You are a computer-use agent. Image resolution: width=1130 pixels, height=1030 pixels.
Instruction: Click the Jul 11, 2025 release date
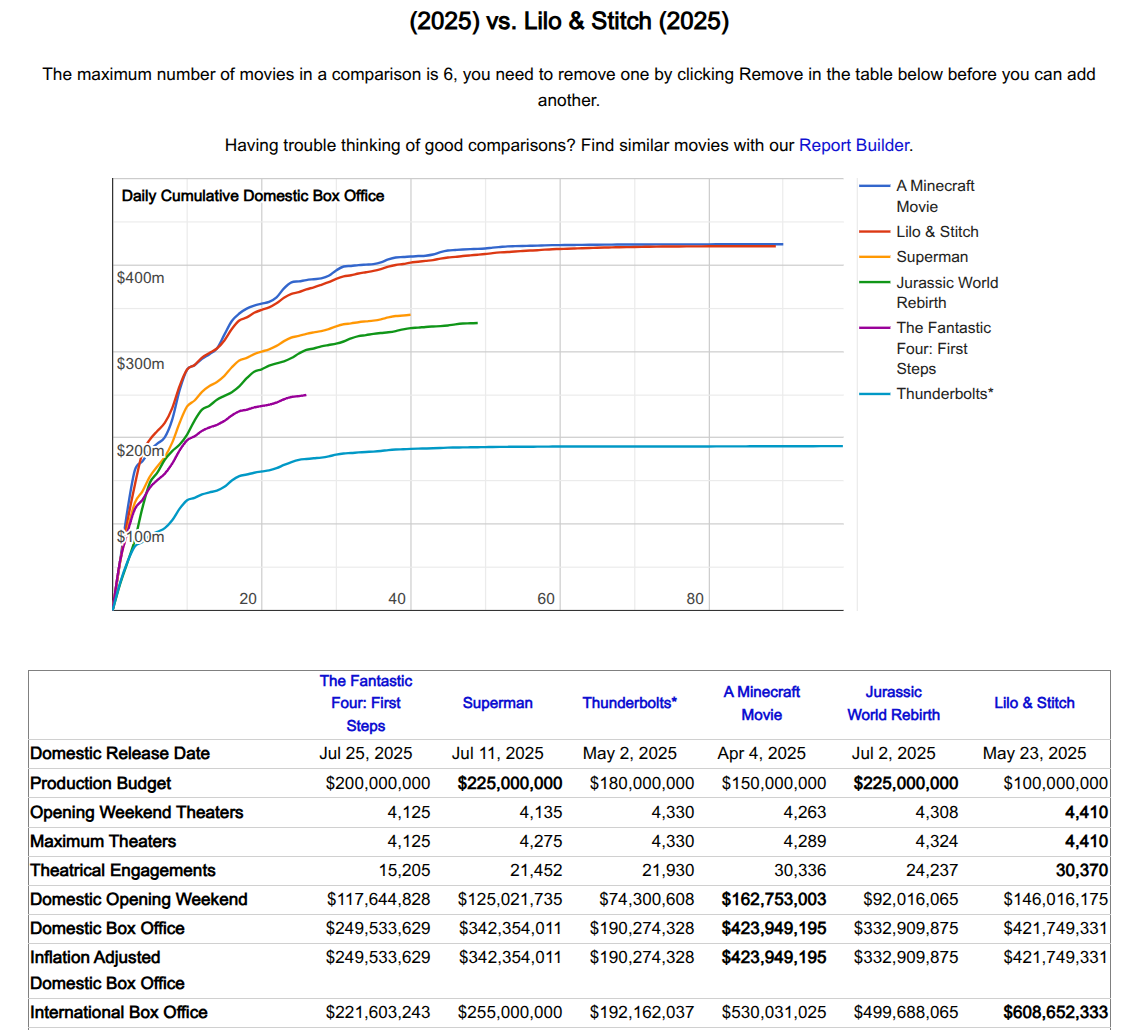498,754
